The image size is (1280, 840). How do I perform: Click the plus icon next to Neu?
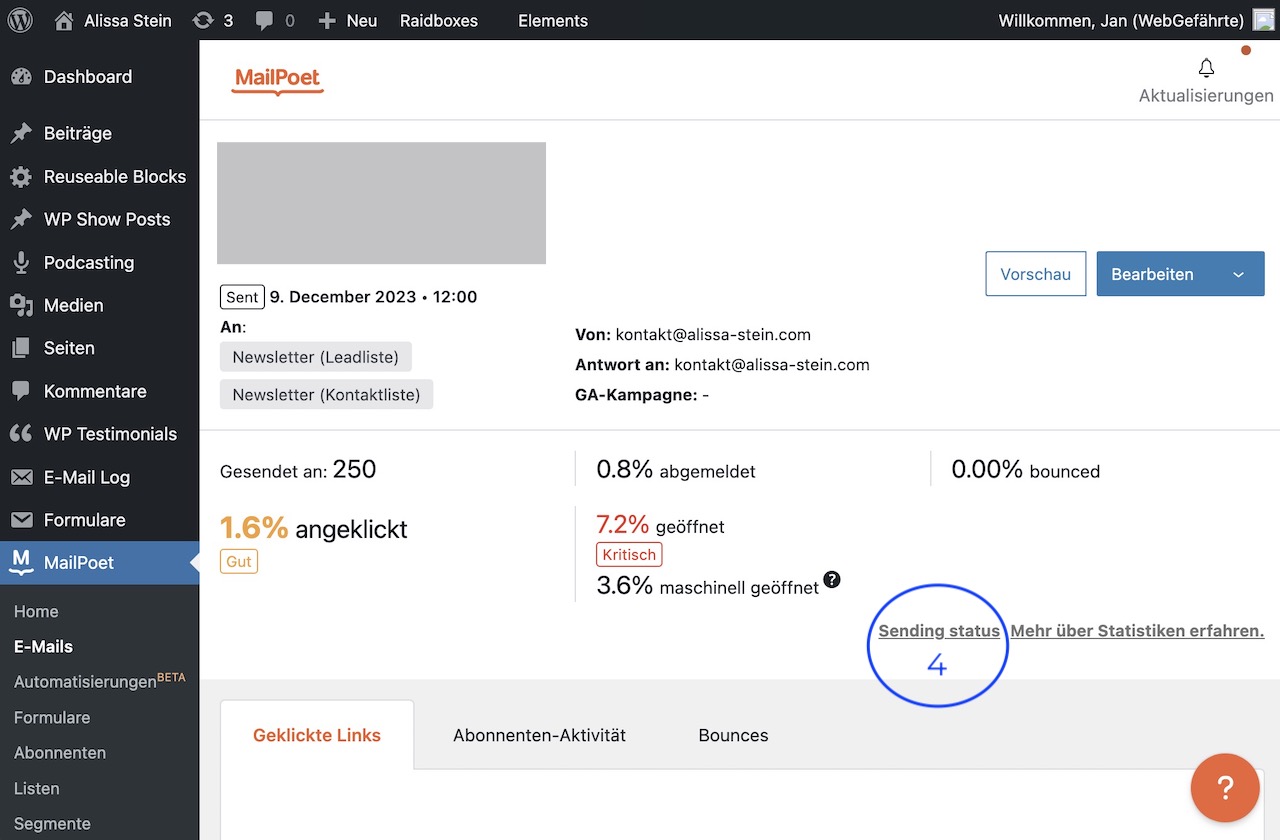coord(327,20)
